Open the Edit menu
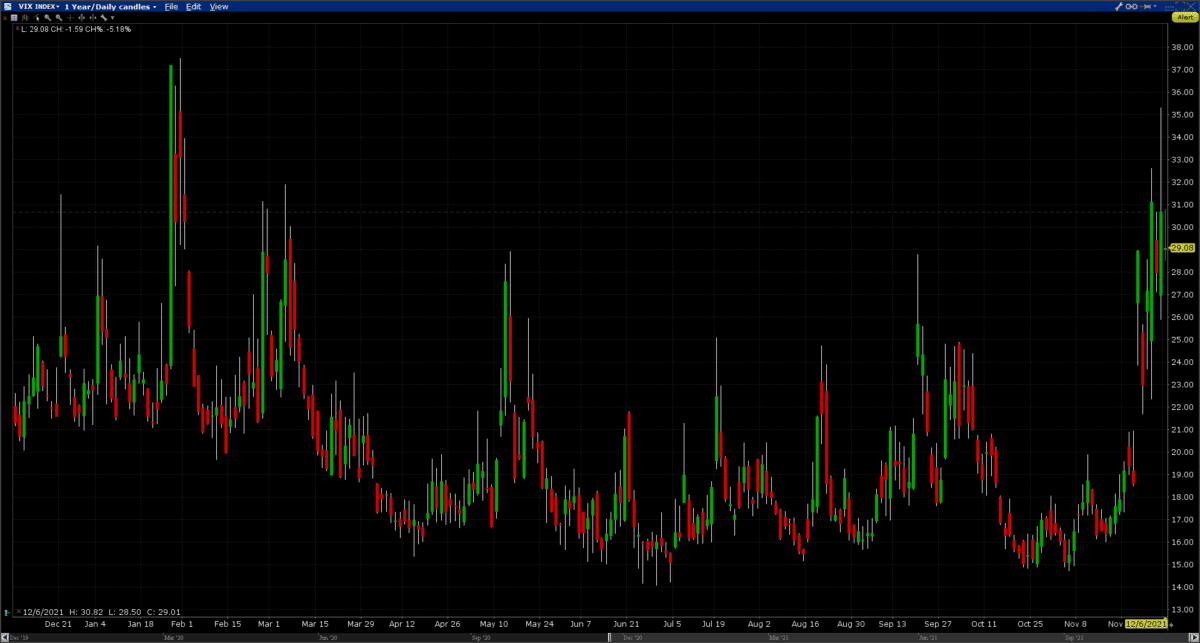This screenshot has width=1200, height=643. [x=193, y=7]
